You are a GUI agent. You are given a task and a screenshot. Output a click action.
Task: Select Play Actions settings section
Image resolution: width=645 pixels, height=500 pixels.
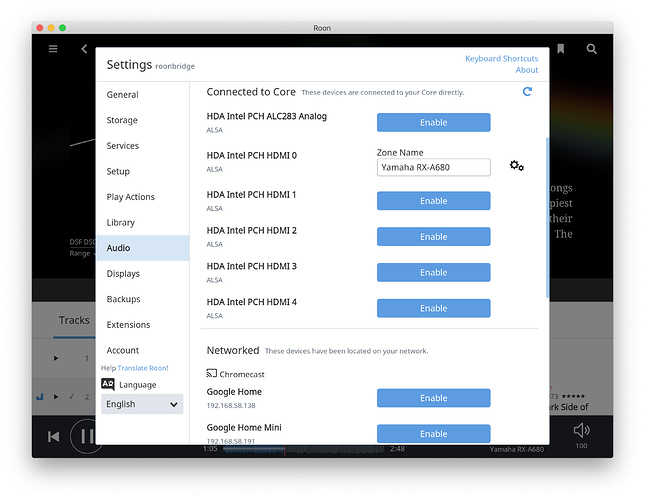[x=142, y=197]
